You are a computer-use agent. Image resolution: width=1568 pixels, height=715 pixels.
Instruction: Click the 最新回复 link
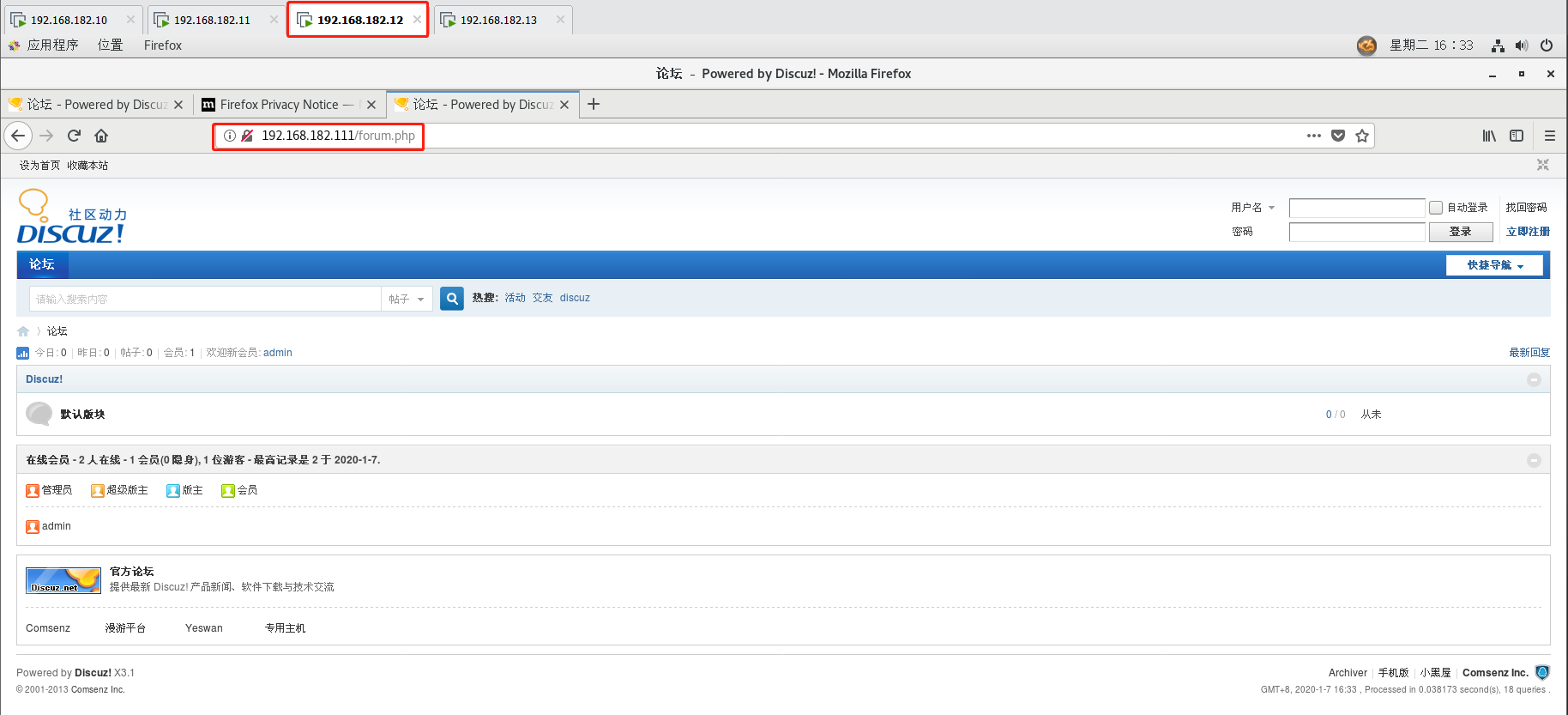click(1529, 353)
